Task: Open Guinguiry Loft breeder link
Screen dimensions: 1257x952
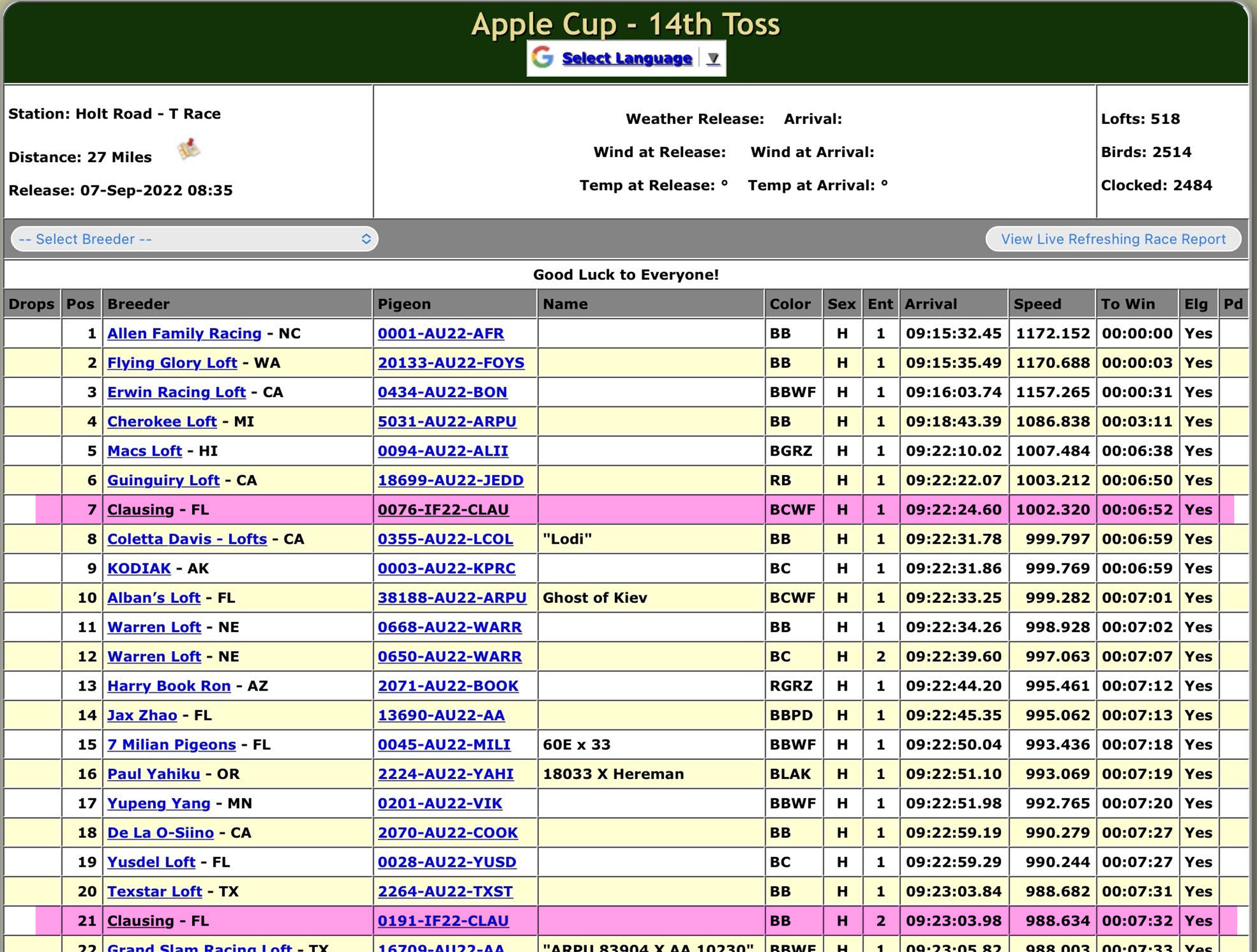Action: (x=163, y=481)
